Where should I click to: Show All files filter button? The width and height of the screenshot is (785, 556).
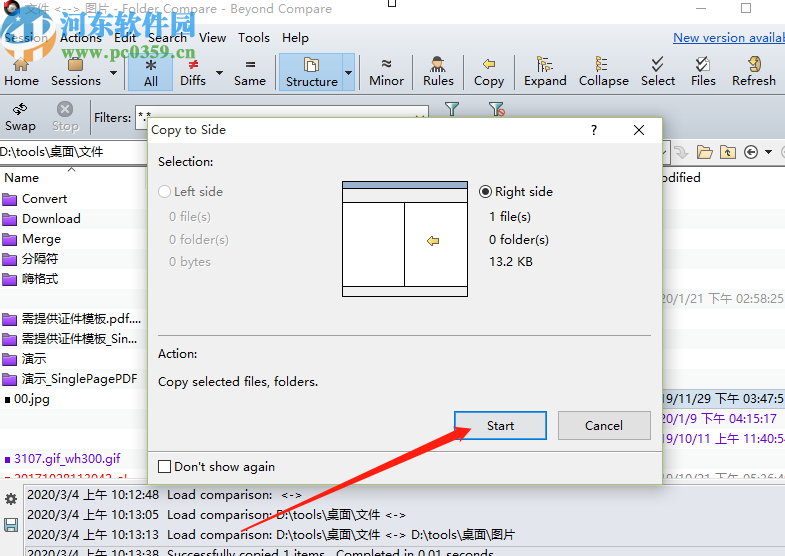(x=151, y=72)
